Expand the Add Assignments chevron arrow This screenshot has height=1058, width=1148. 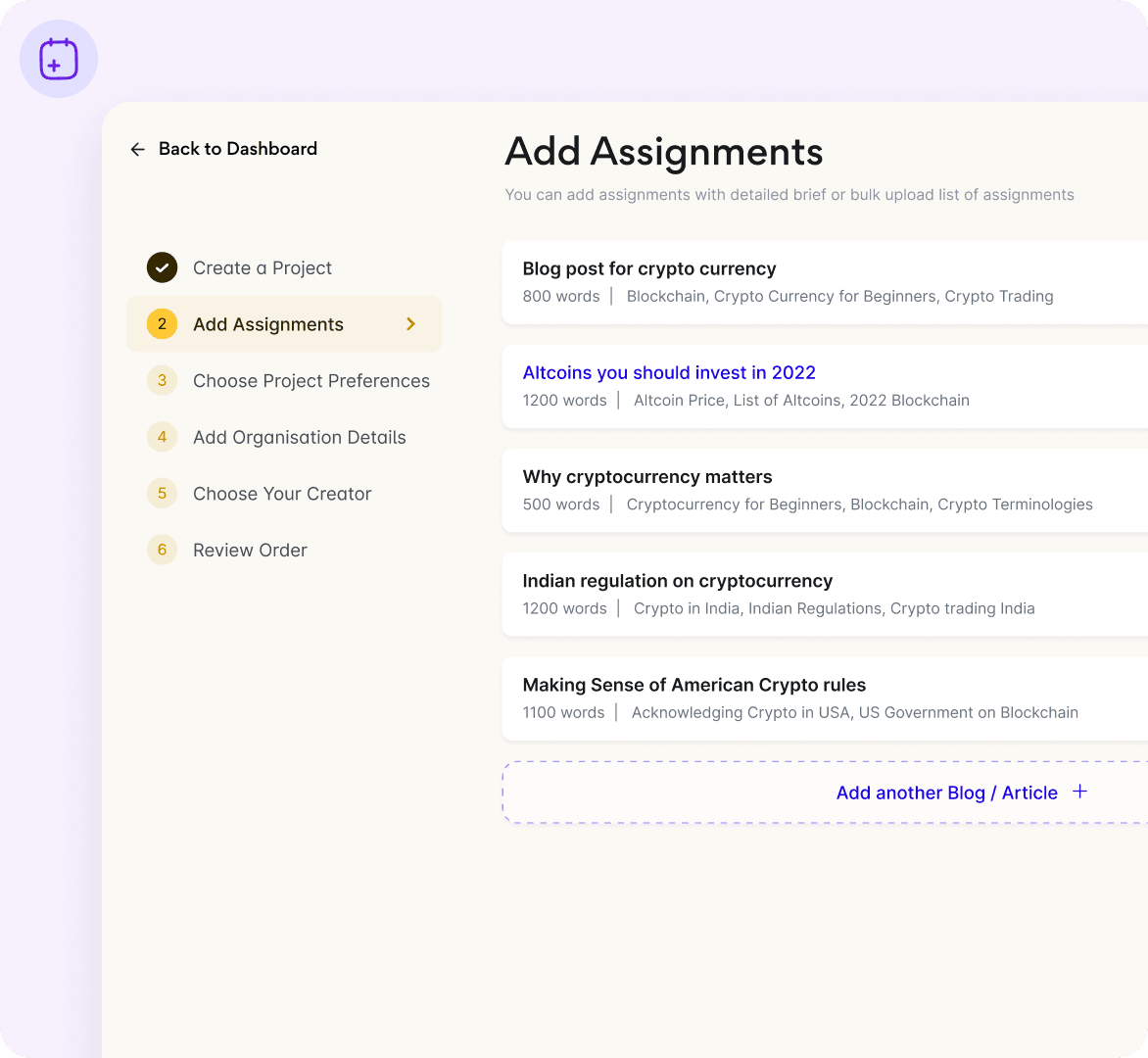pyautogui.click(x=411, y=324)
